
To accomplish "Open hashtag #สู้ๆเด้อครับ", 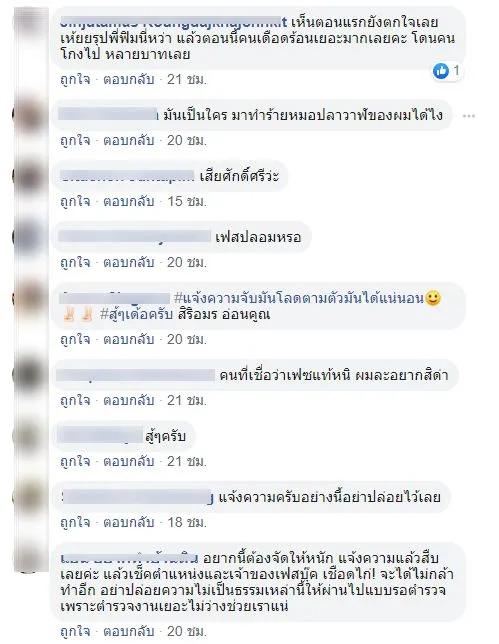I will [x=136, y=315].
